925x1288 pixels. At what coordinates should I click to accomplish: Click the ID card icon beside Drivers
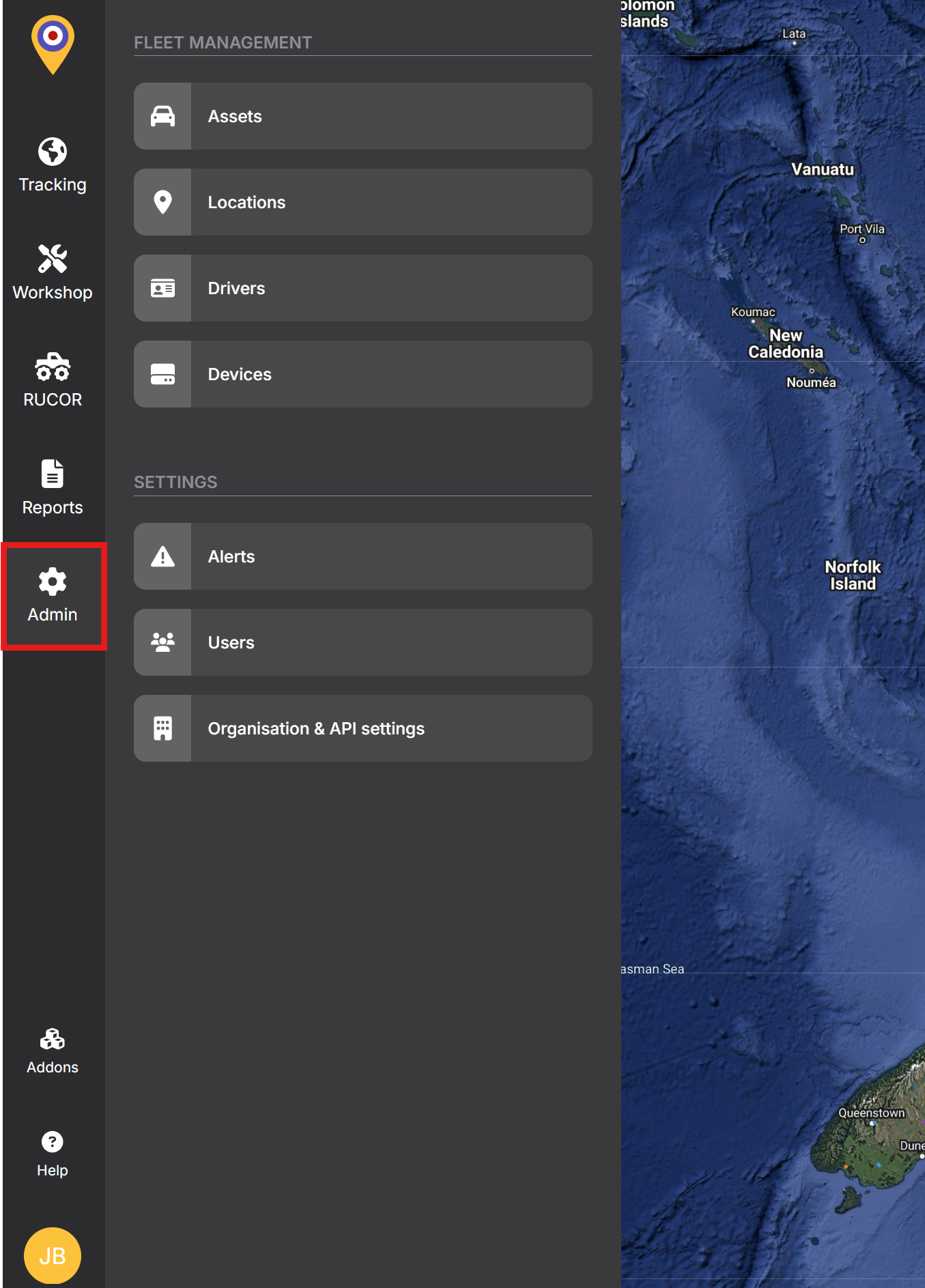162,288
